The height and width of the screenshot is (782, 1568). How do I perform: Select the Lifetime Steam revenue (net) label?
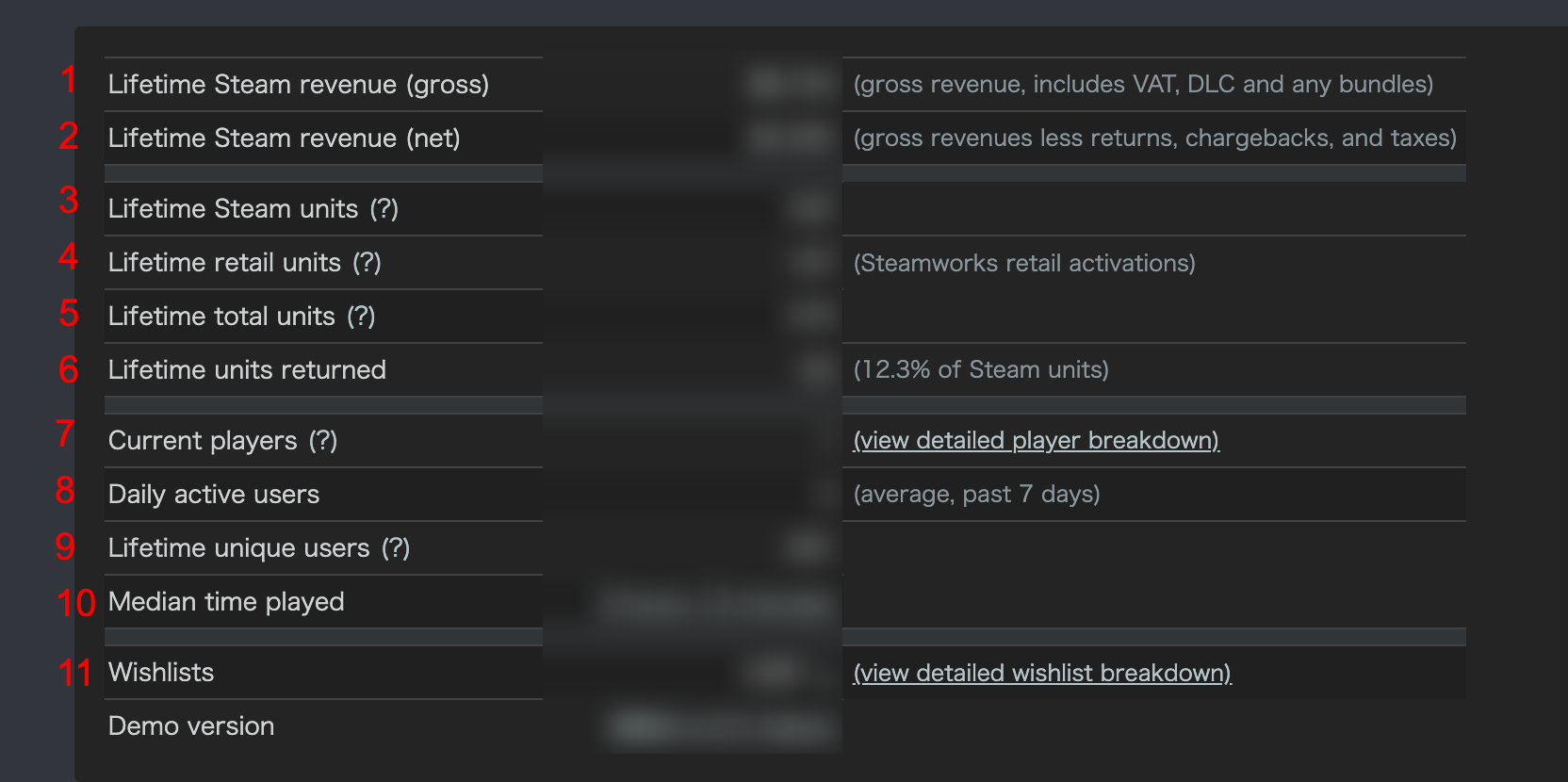click(x=284, y=138)
